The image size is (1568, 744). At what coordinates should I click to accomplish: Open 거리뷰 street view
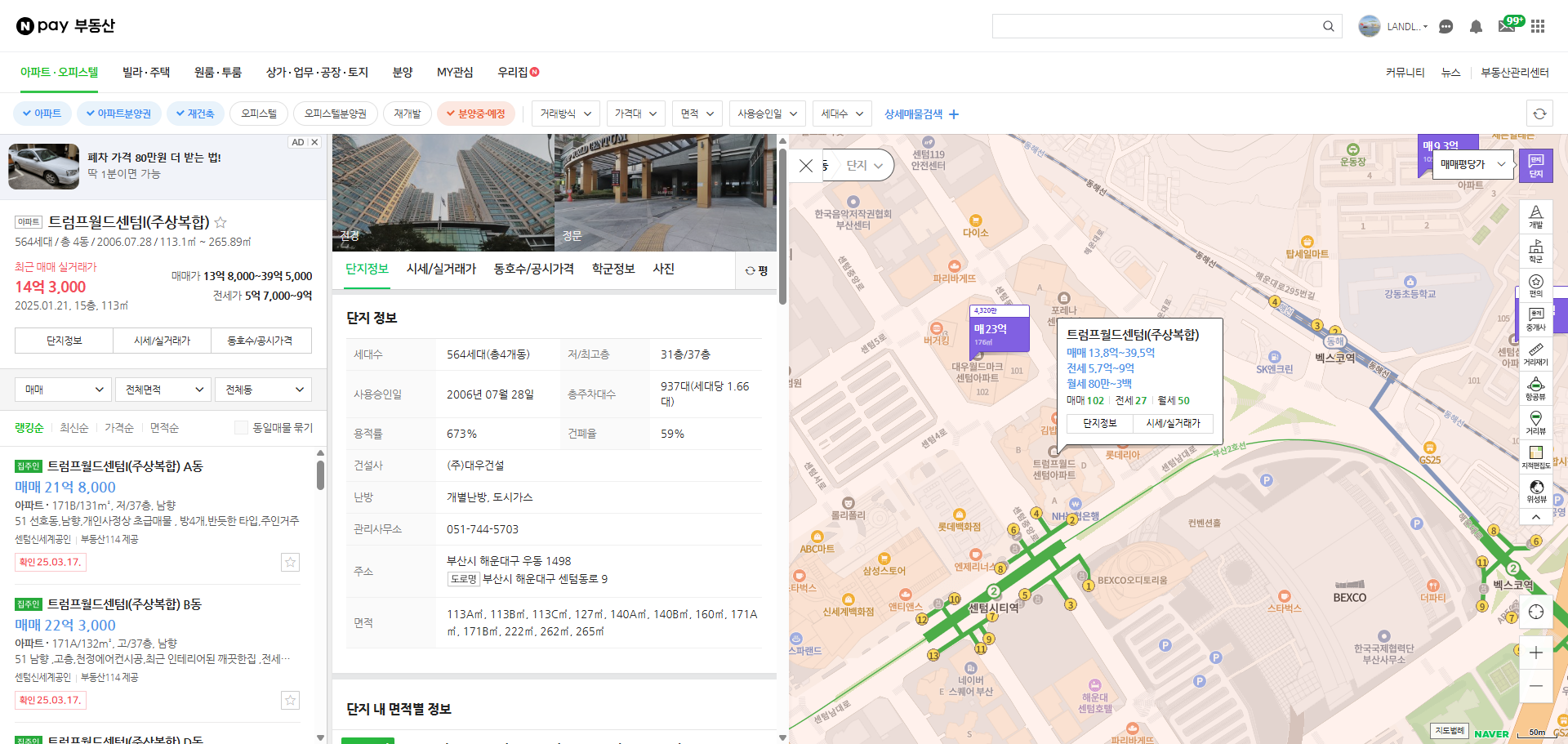click(1536, 422)
